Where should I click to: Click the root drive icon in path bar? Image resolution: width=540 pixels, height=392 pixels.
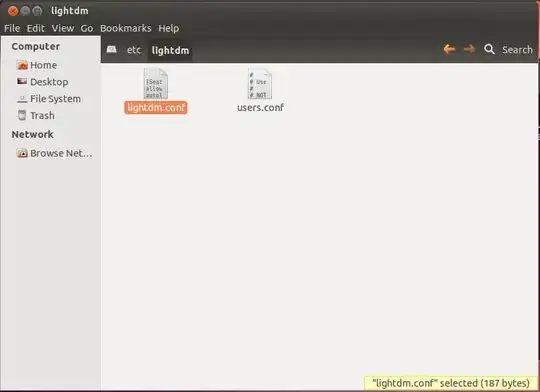[x=111, y=50]
